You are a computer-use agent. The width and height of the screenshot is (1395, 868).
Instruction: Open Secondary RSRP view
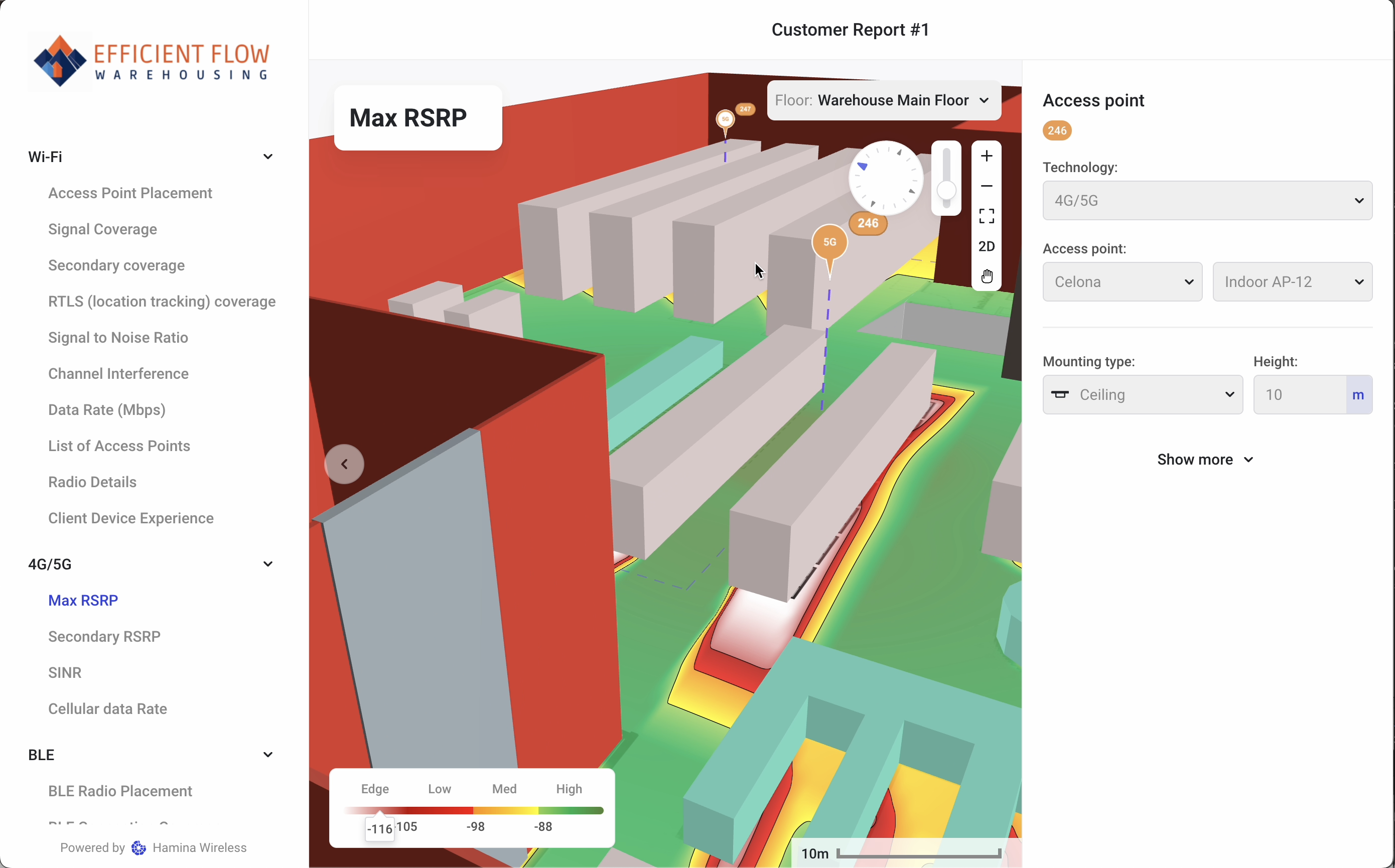tap(104, 637)
